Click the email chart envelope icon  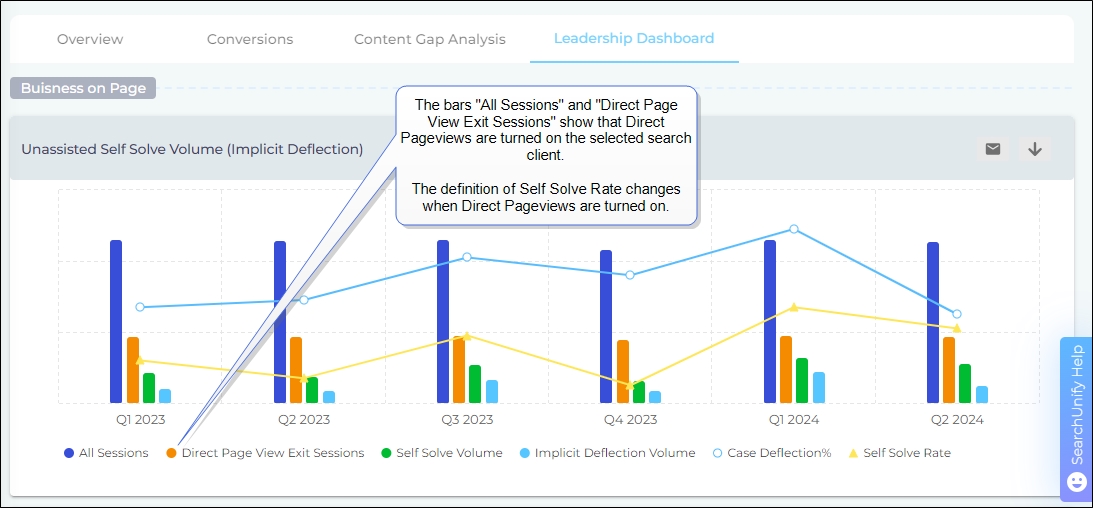click(992, 149)
